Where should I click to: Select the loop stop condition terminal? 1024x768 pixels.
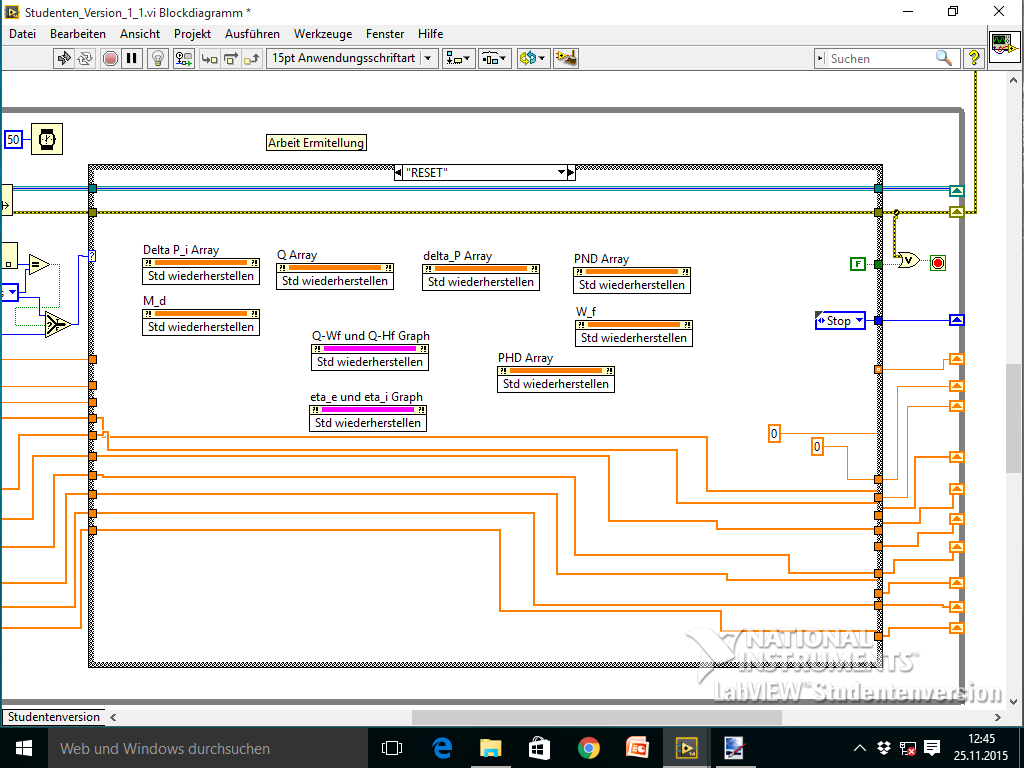[x=938, y=263]
